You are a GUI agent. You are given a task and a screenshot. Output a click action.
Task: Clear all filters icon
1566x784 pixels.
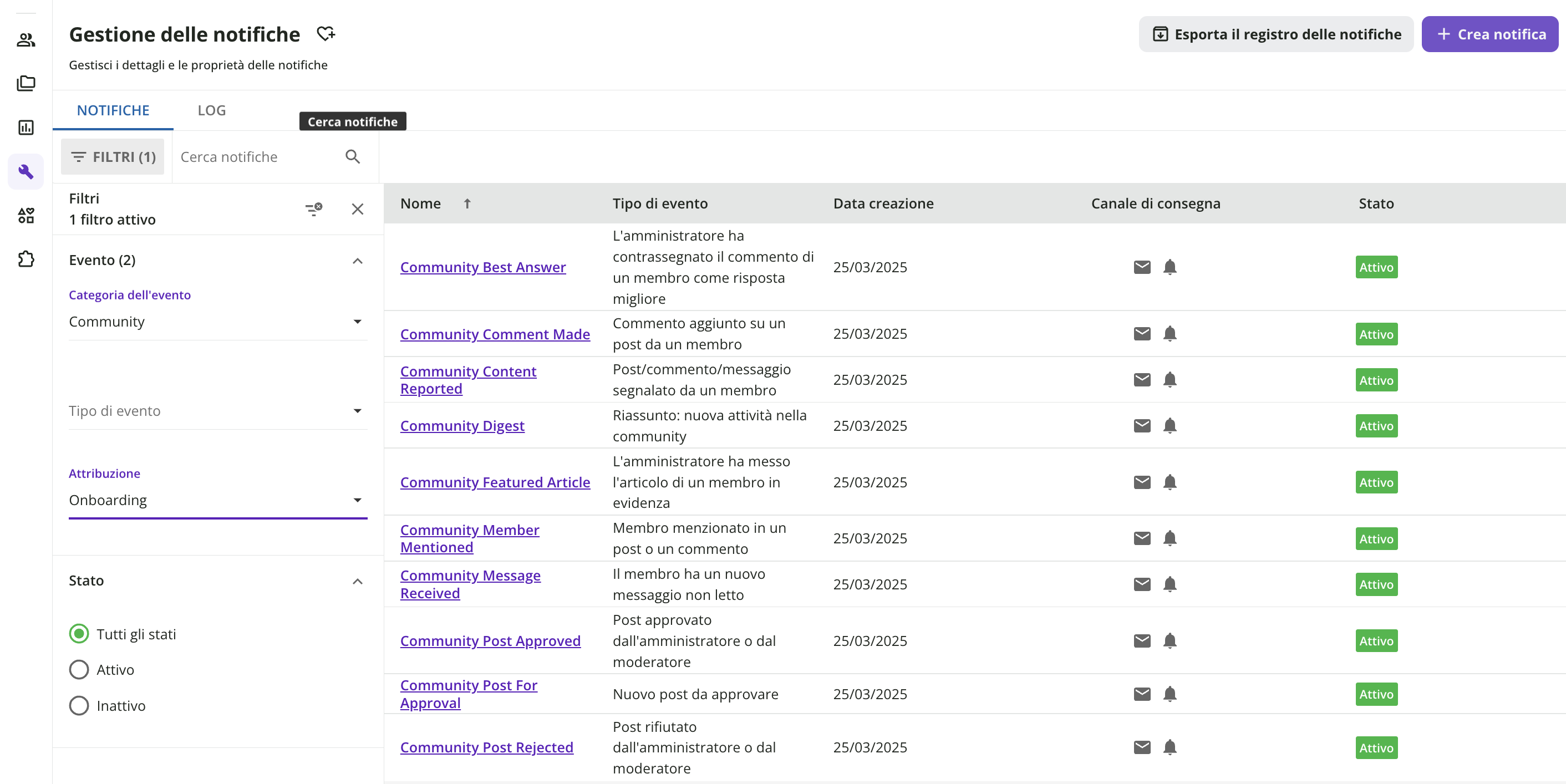[314, 209]
